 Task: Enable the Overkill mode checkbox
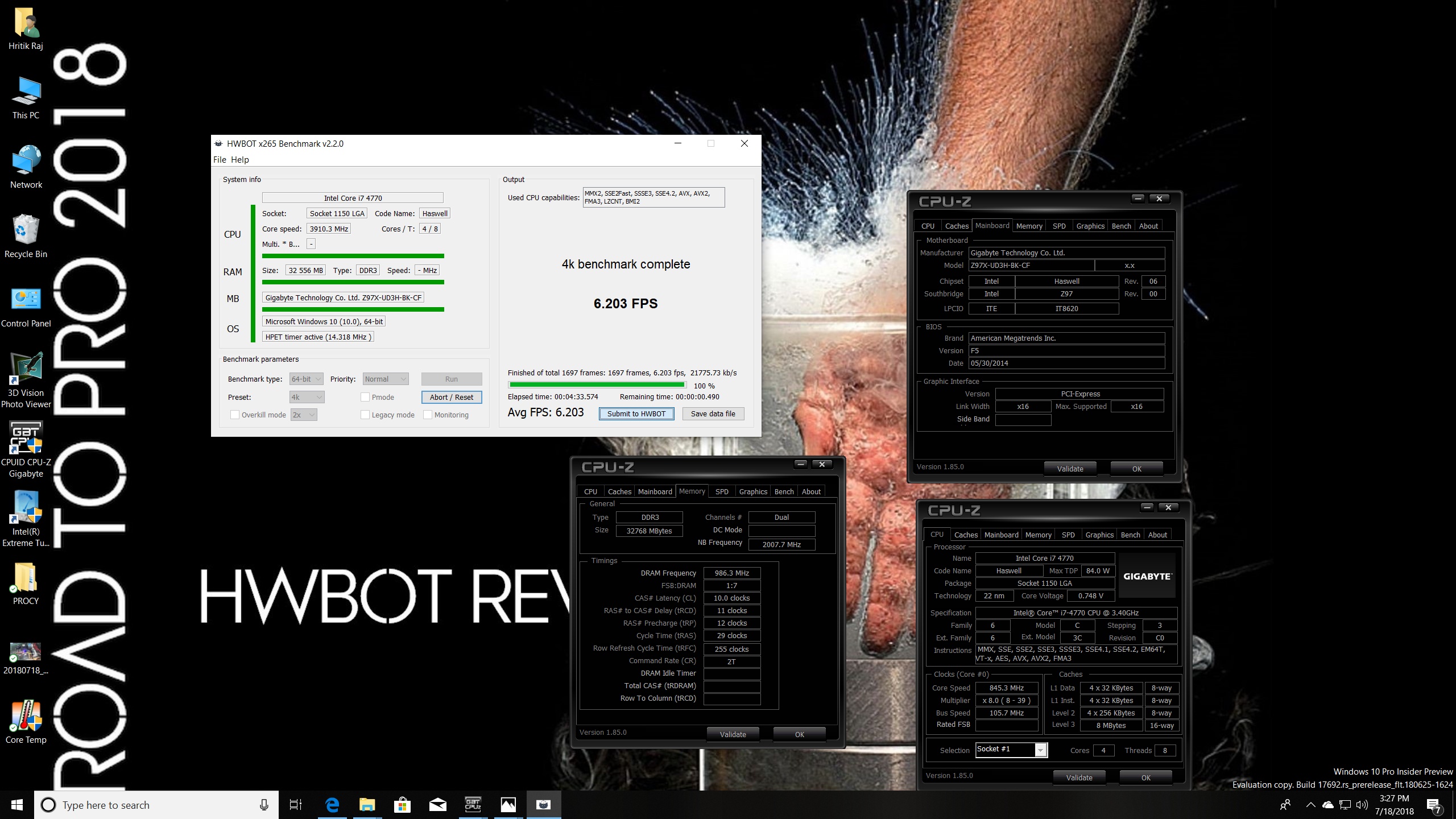235,415
